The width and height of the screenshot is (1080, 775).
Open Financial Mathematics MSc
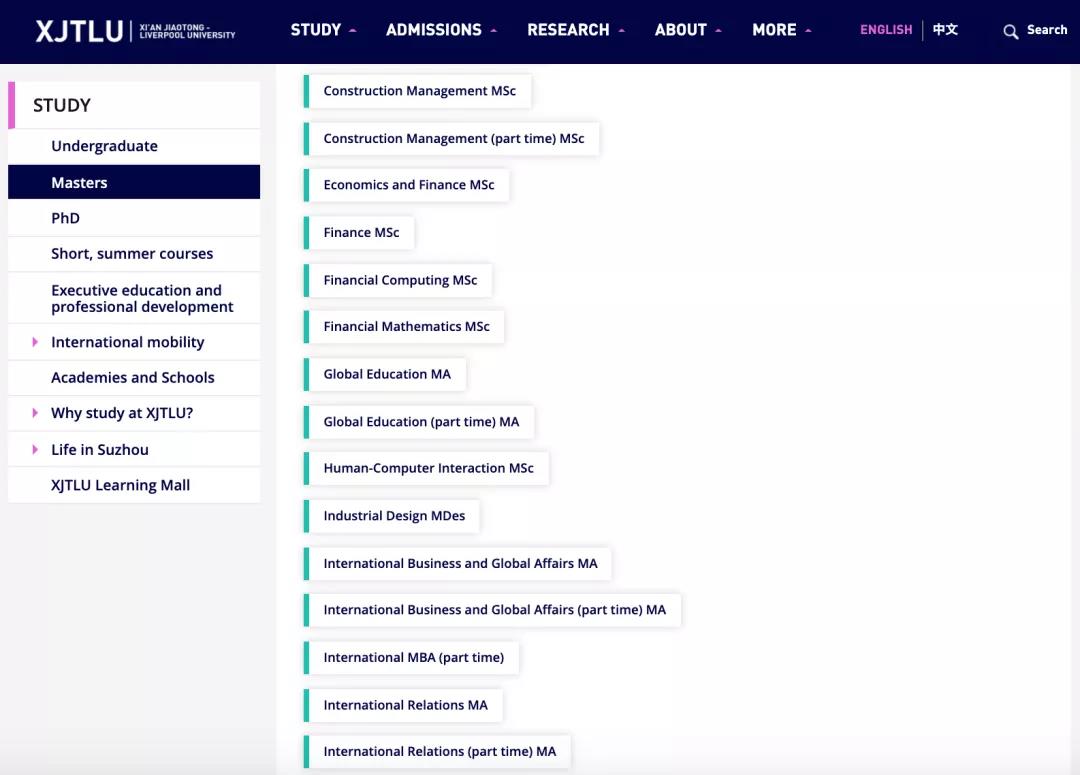(x=404, y=327)
